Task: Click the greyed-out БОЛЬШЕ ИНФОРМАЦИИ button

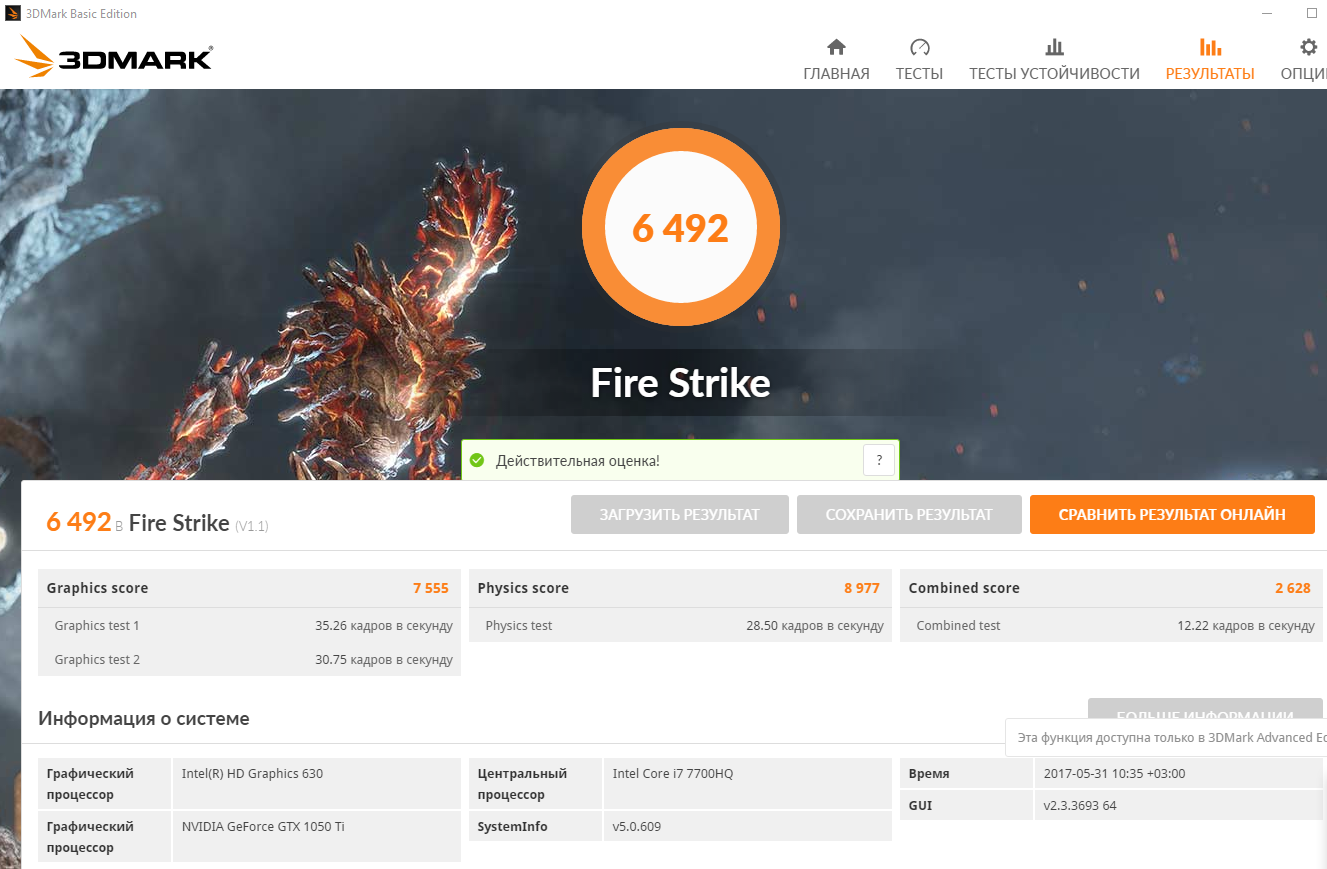Action: click(x=1205, y=708)
